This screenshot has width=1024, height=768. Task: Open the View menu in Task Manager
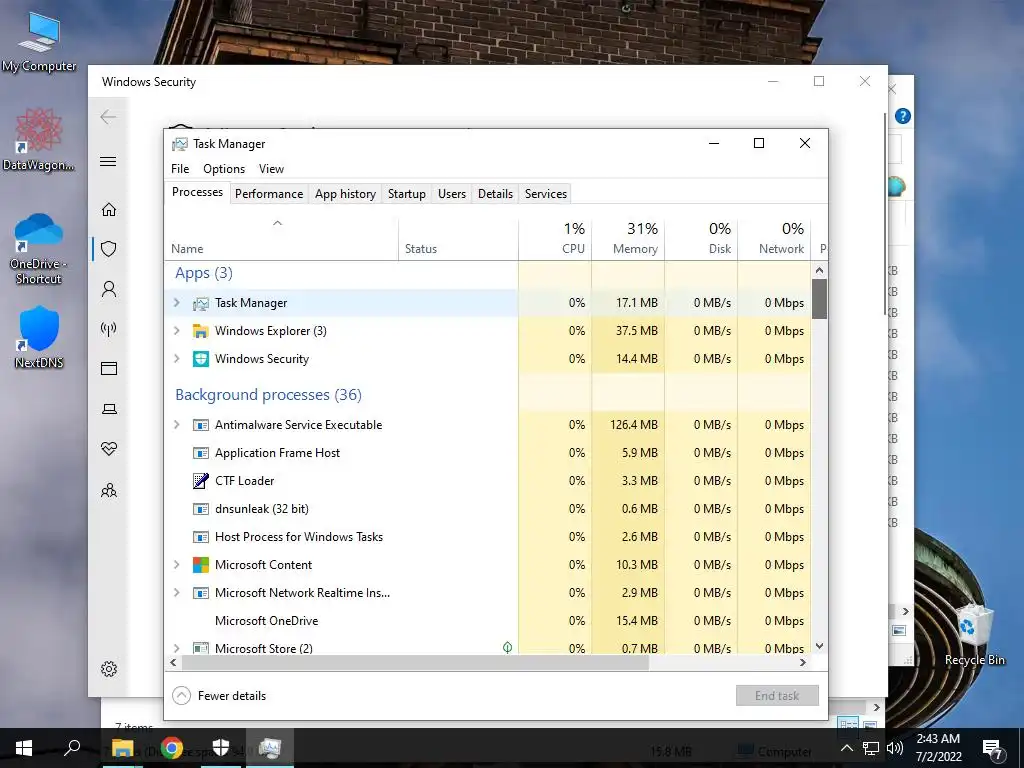271,169
